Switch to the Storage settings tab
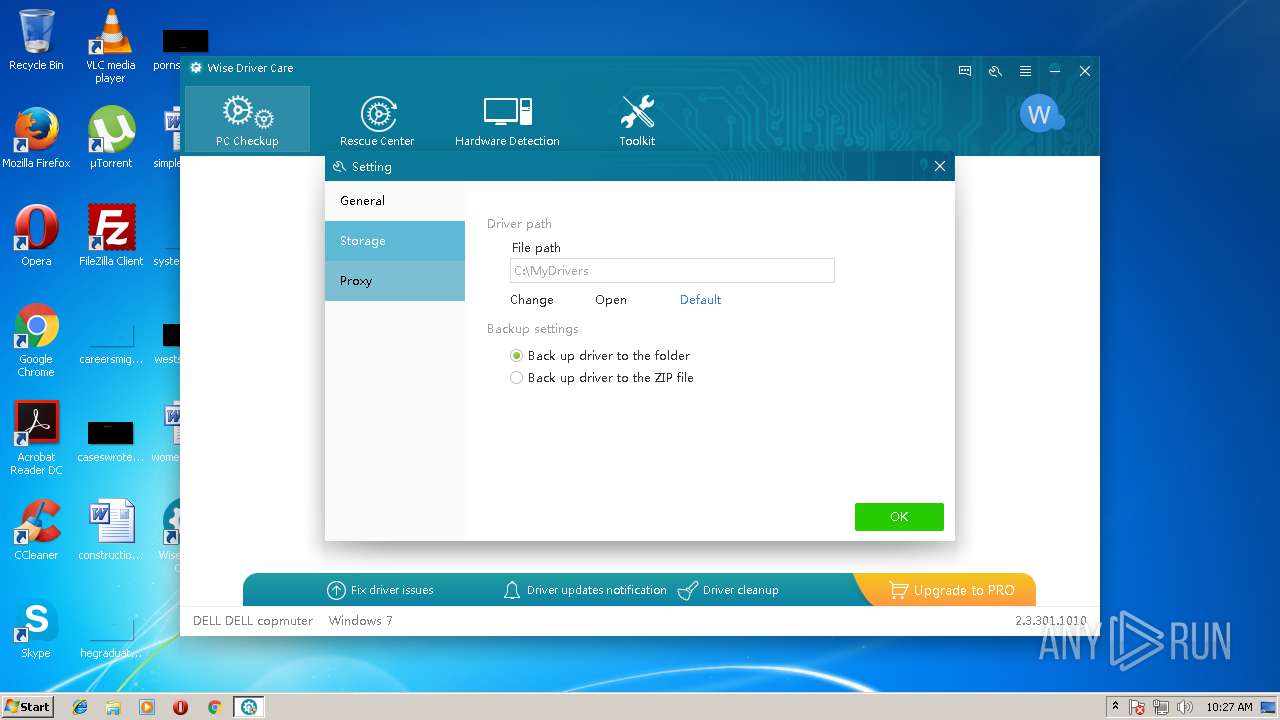The image size is (1280, 720). pyautogui.click(x=395, y=241)
